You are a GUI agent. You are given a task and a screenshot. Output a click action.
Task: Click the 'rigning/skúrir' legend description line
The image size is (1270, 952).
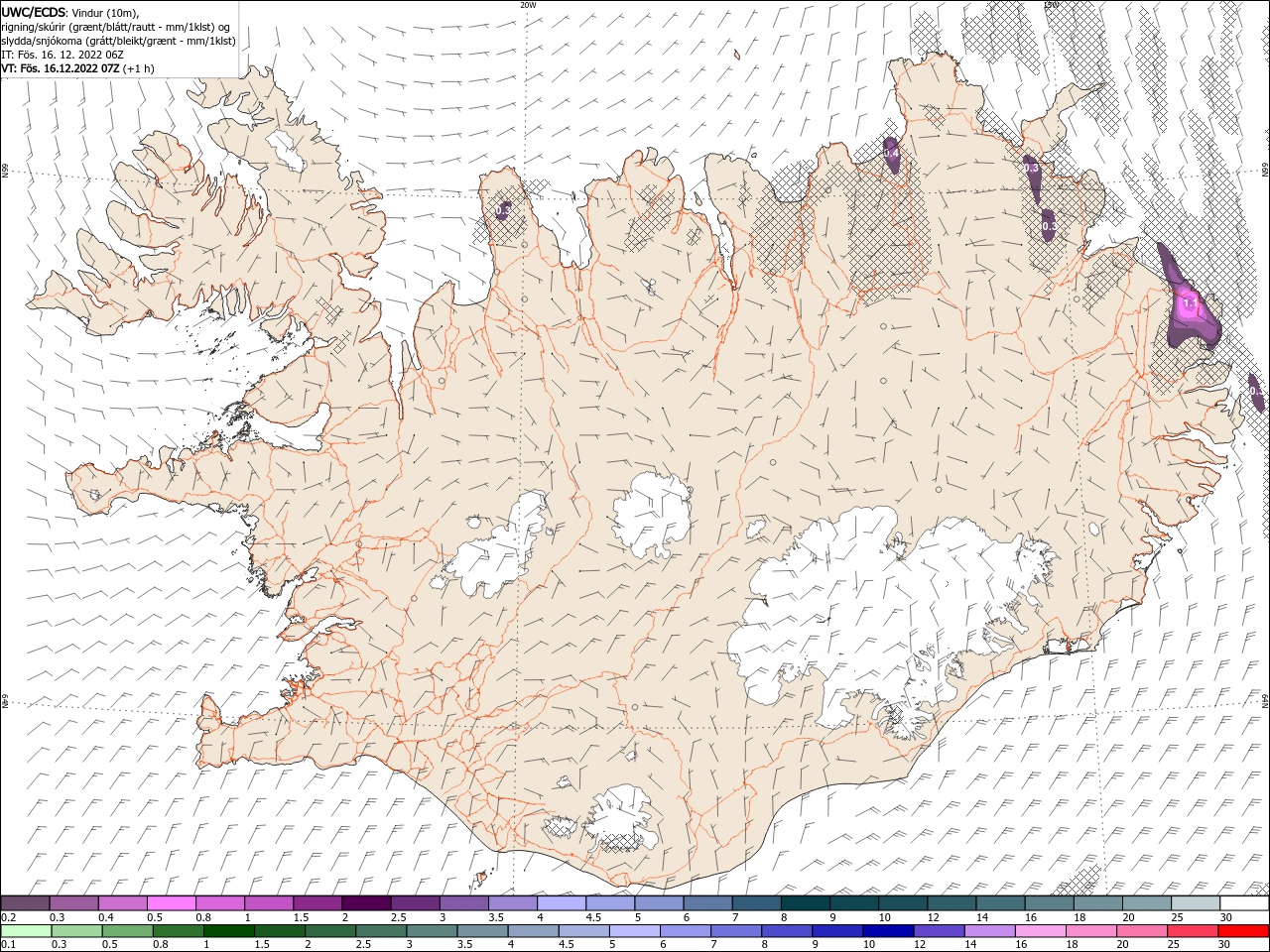pyautogui.click(x=115, y=27)
